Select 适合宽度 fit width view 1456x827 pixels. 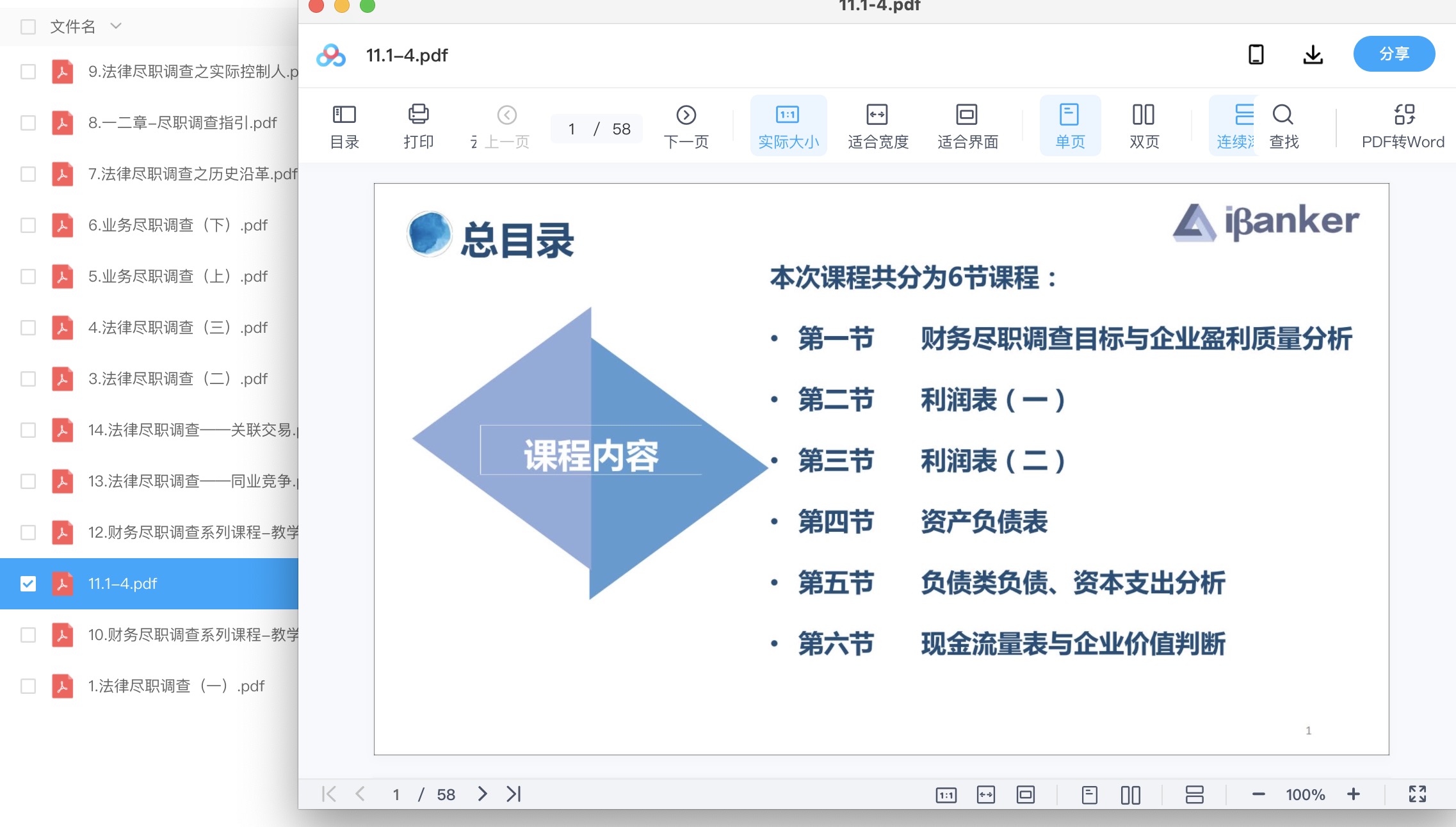878,126
